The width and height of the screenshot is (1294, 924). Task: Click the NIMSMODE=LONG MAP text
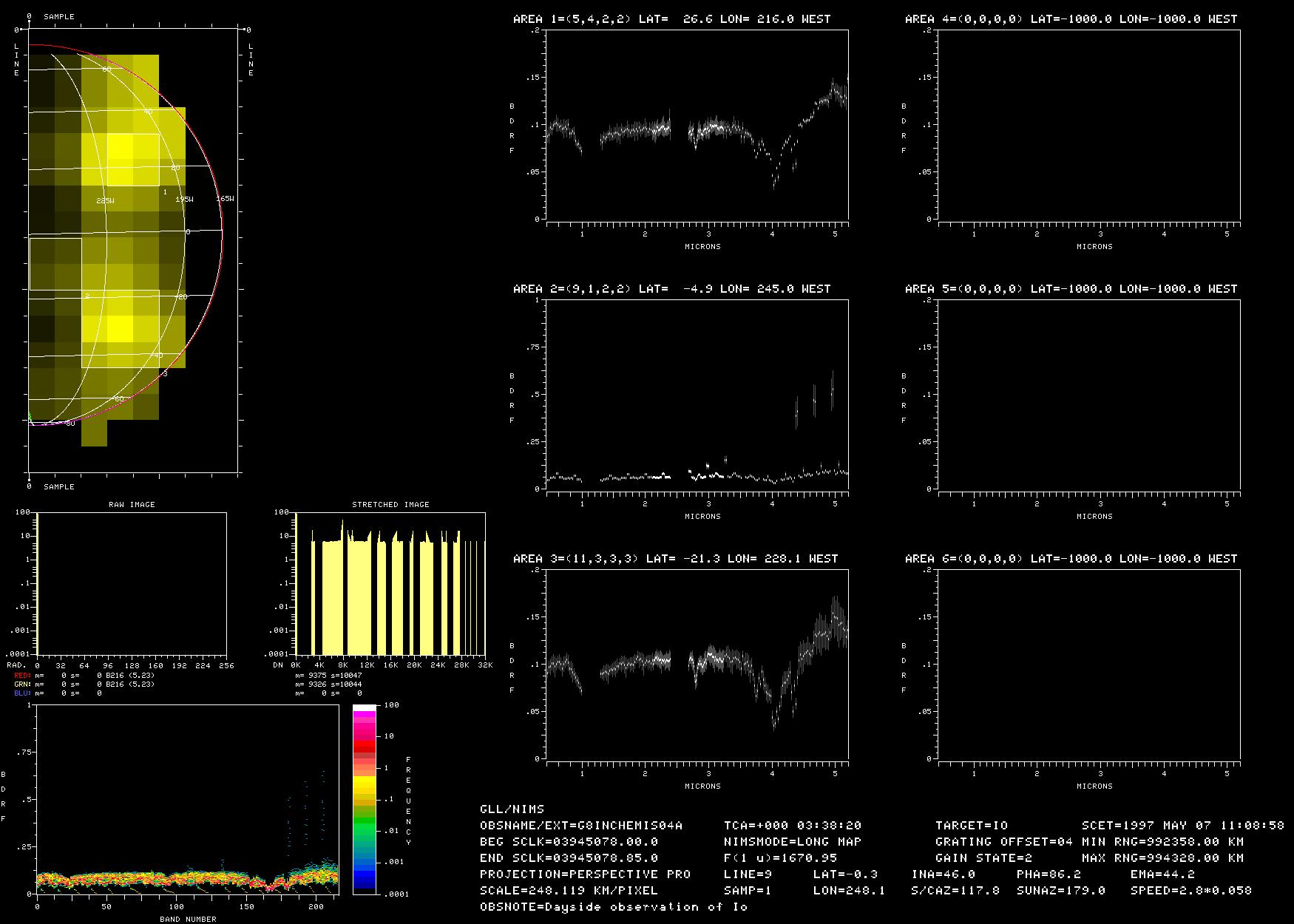point(792,842)
